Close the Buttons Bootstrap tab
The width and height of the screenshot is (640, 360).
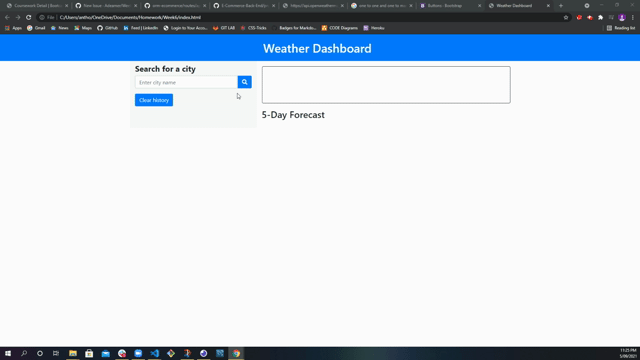[x=479, y=6]
